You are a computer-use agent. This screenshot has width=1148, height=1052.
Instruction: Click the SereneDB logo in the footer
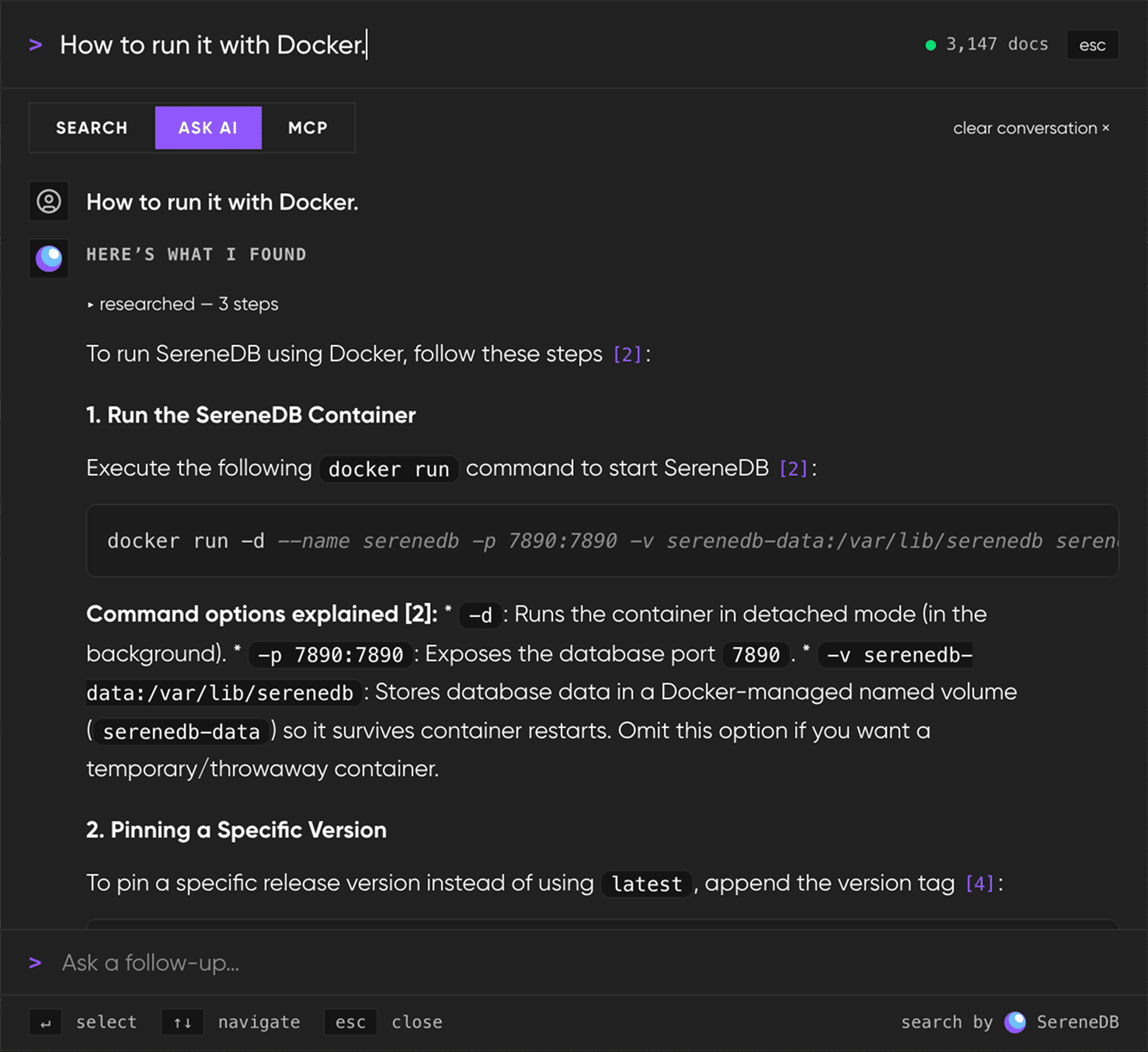coord(1015,1022)
